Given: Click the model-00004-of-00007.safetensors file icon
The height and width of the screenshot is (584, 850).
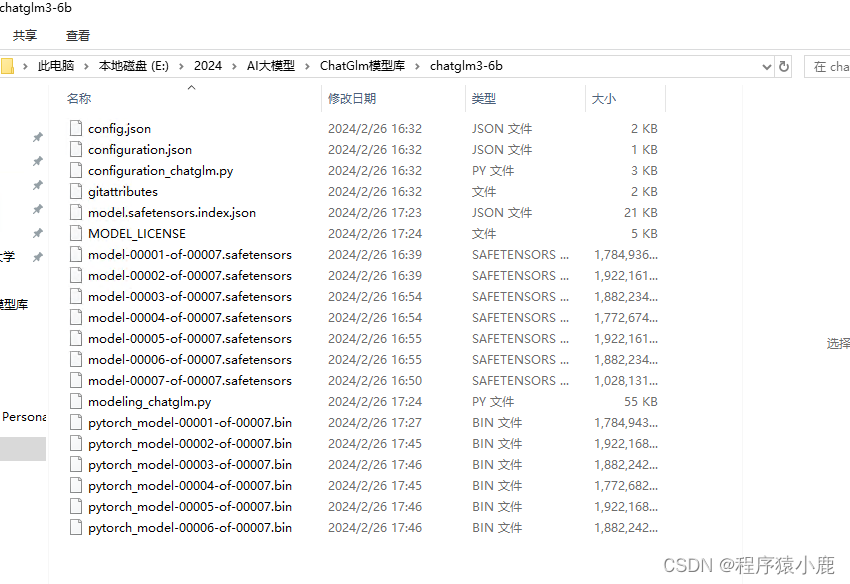Looking at the screenshot, I should (x=76, y=318).
